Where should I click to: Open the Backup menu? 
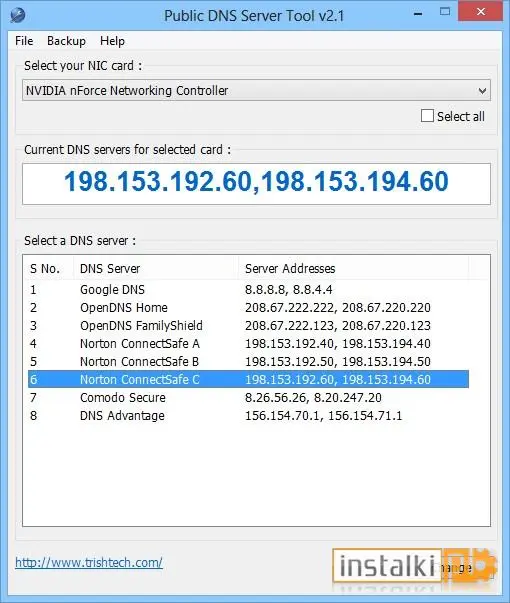pos(66,41)
